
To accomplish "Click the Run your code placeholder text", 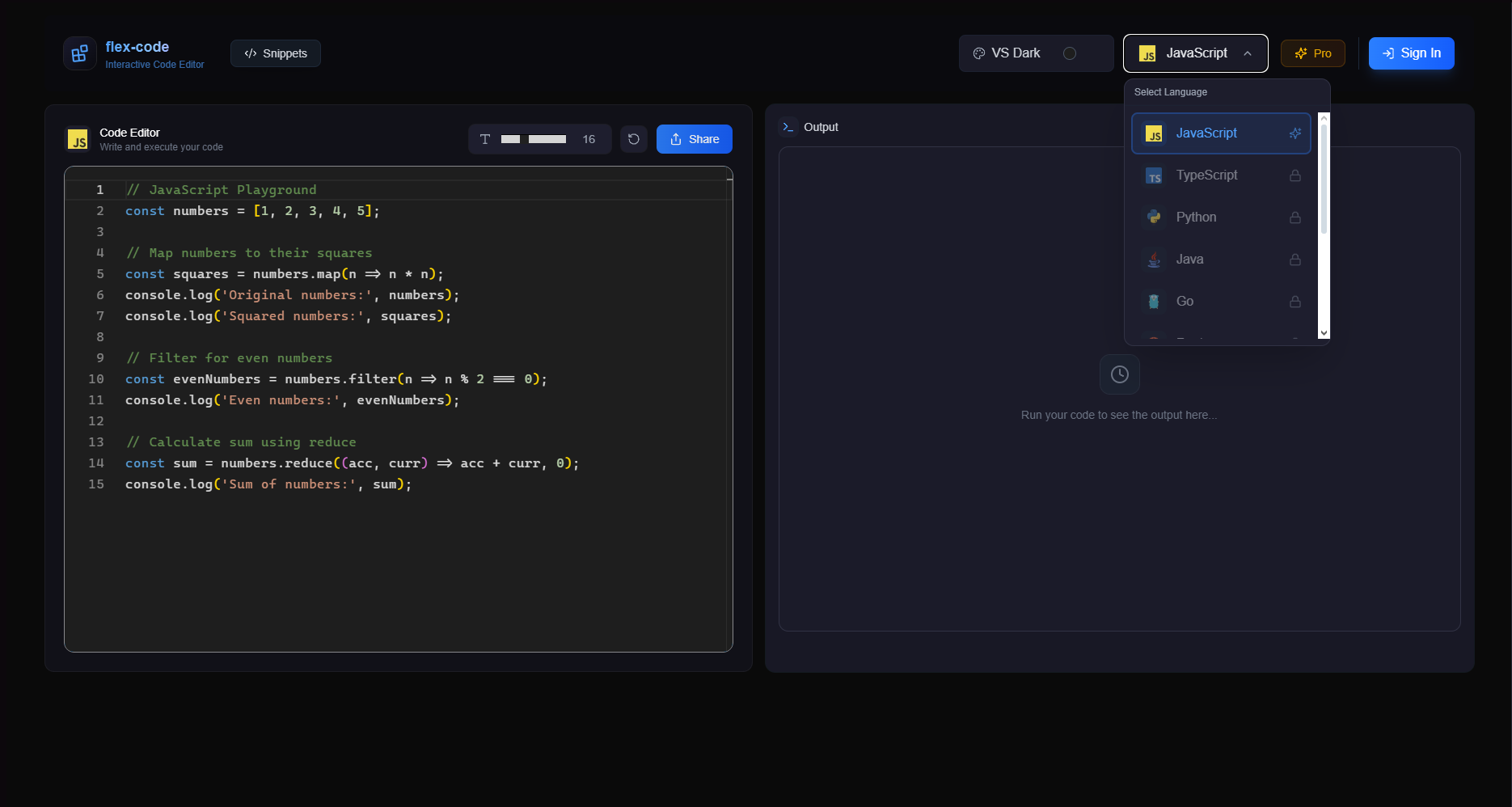I will point(1119,415).
